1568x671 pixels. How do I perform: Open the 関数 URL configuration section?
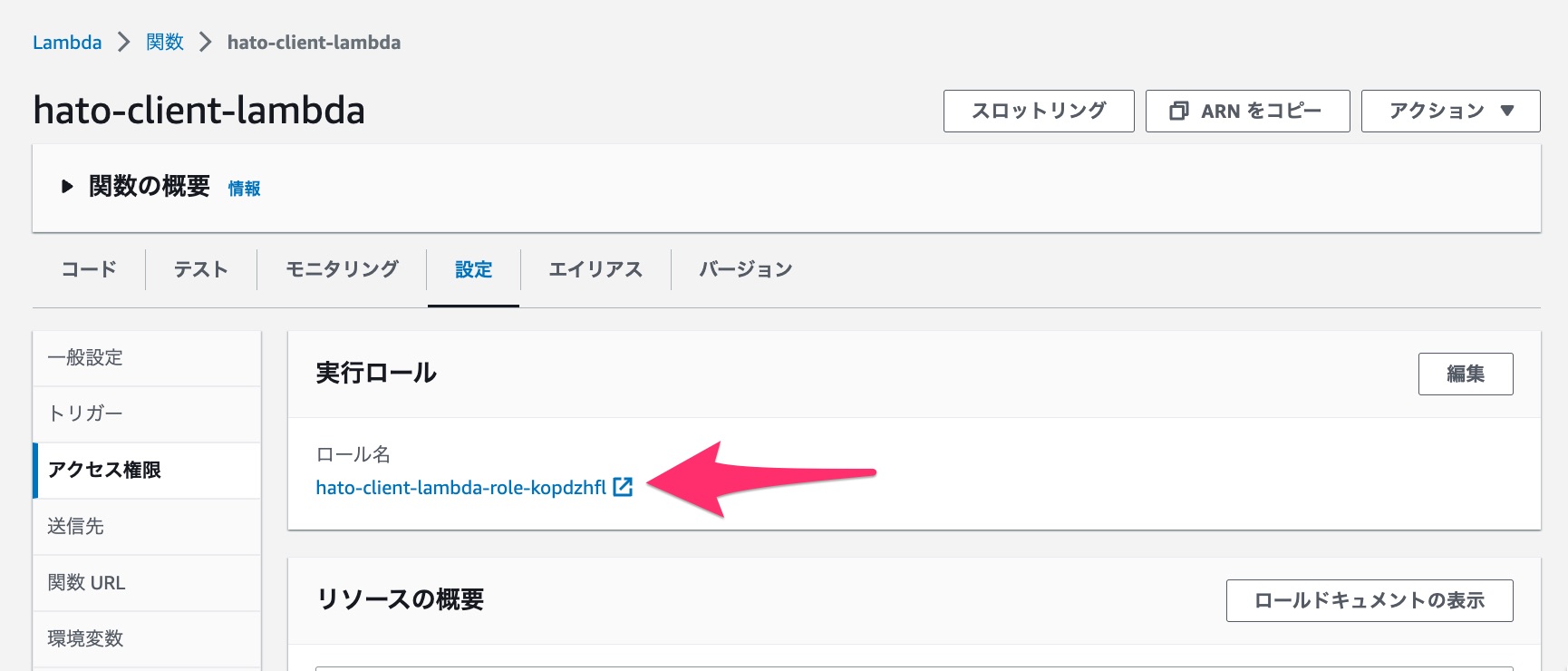[85, 582]
